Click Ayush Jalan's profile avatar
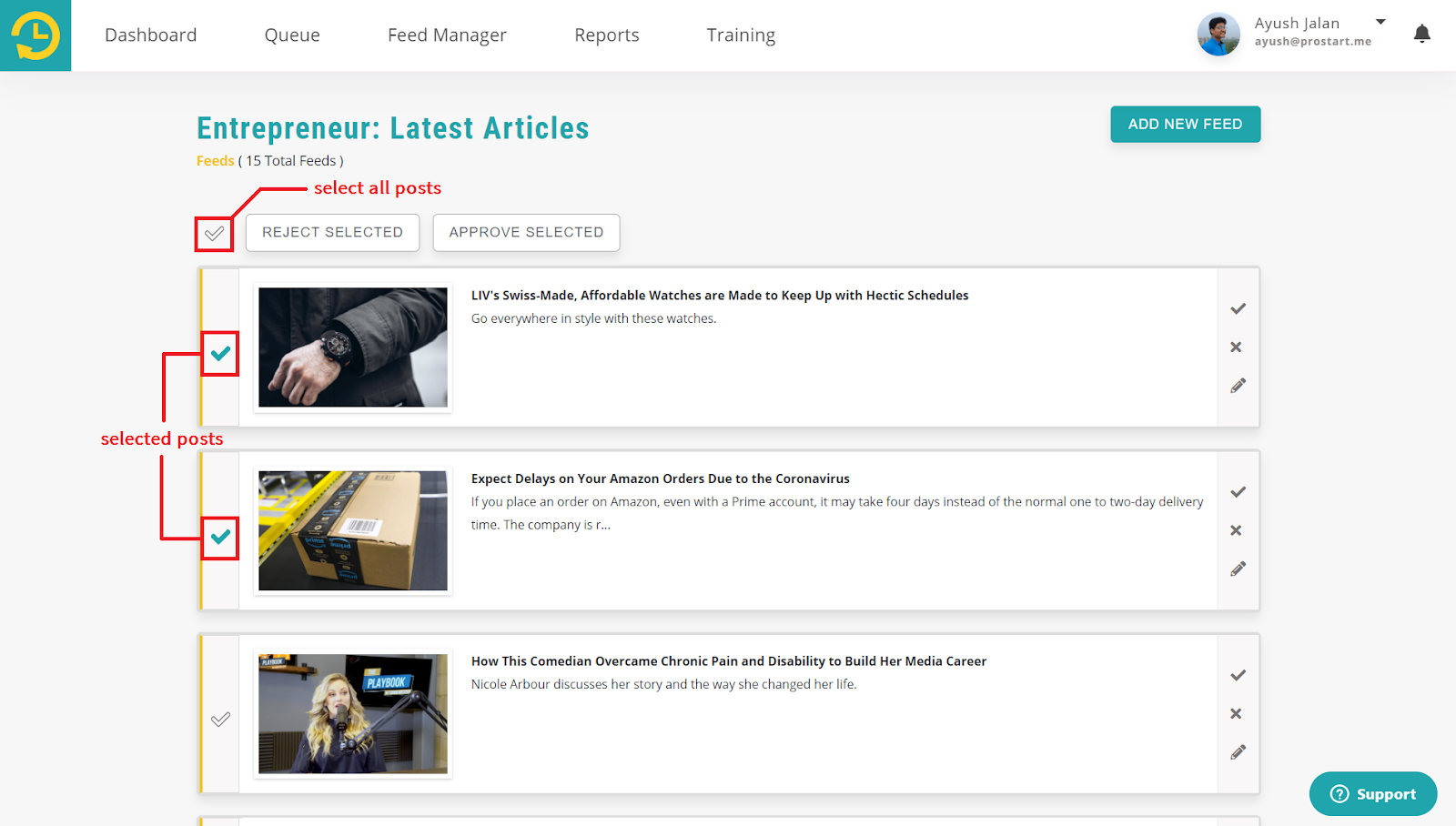Image resolution: width=1456 pixels, height=826 pixels. tap(1218, 35)
